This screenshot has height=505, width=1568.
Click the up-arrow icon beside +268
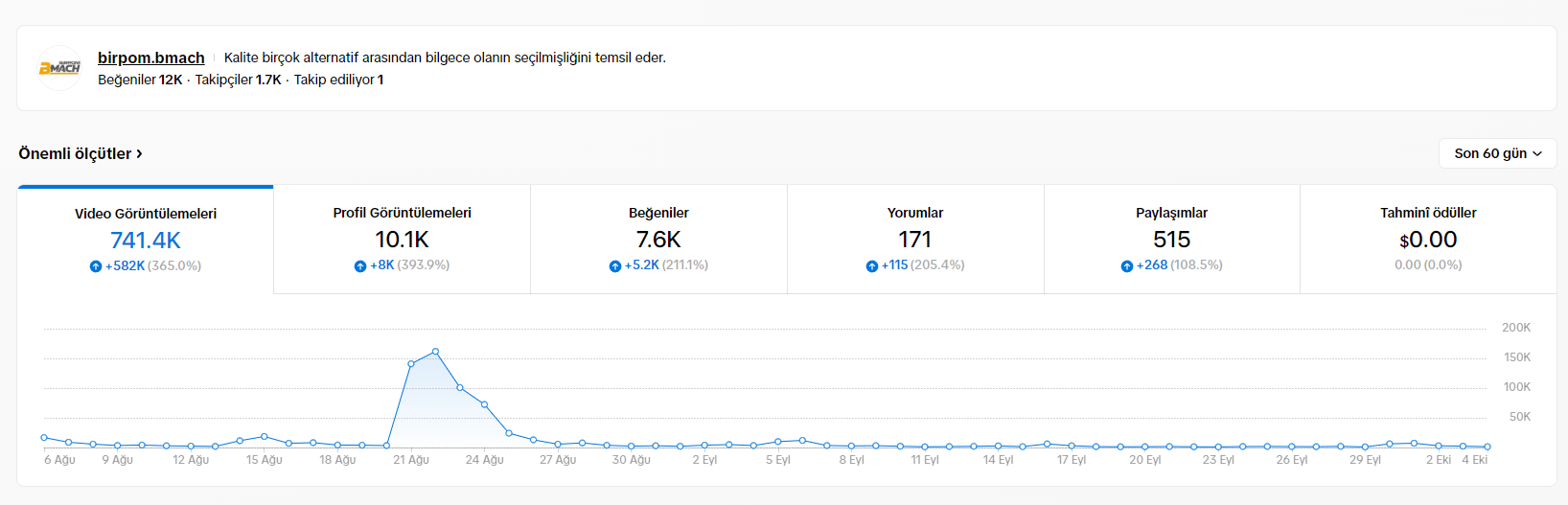pos(1127,265)
